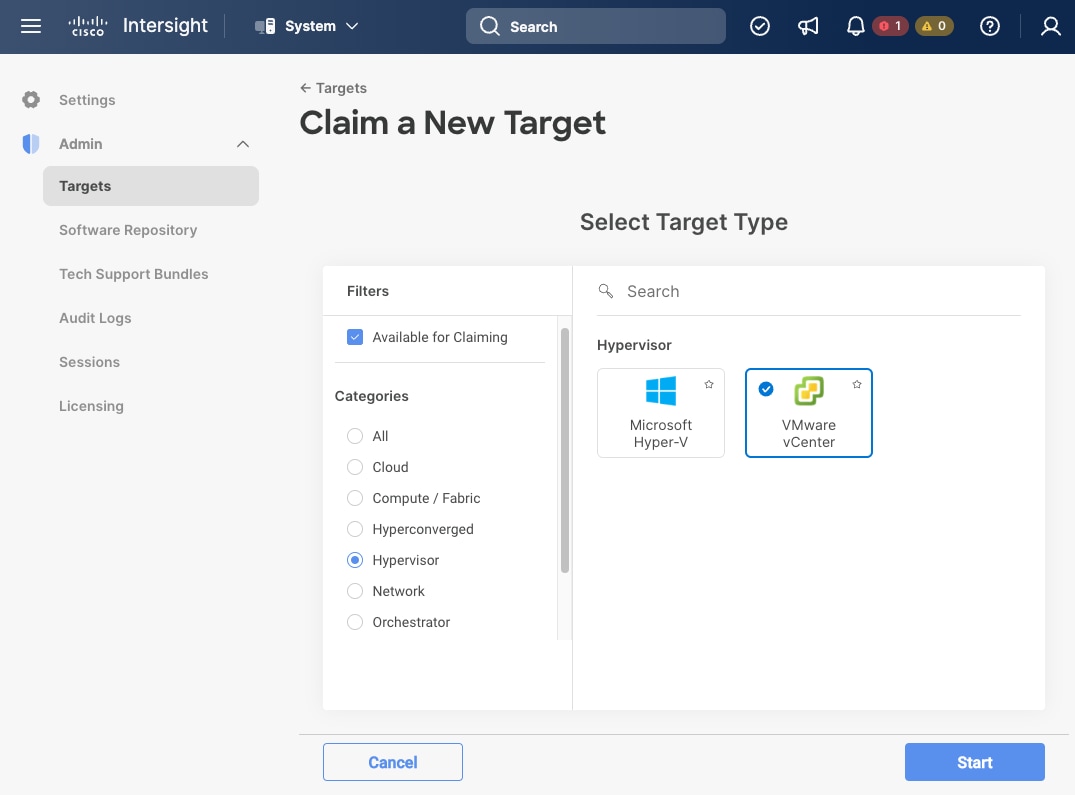Go back via the Targets breadcrumb link

333,88
